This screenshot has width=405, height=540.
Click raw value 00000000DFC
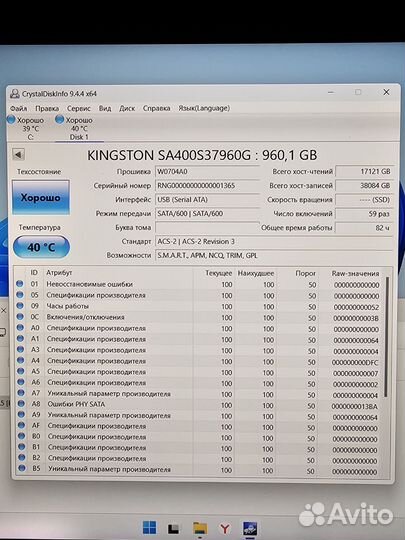[x=355, y=362]
